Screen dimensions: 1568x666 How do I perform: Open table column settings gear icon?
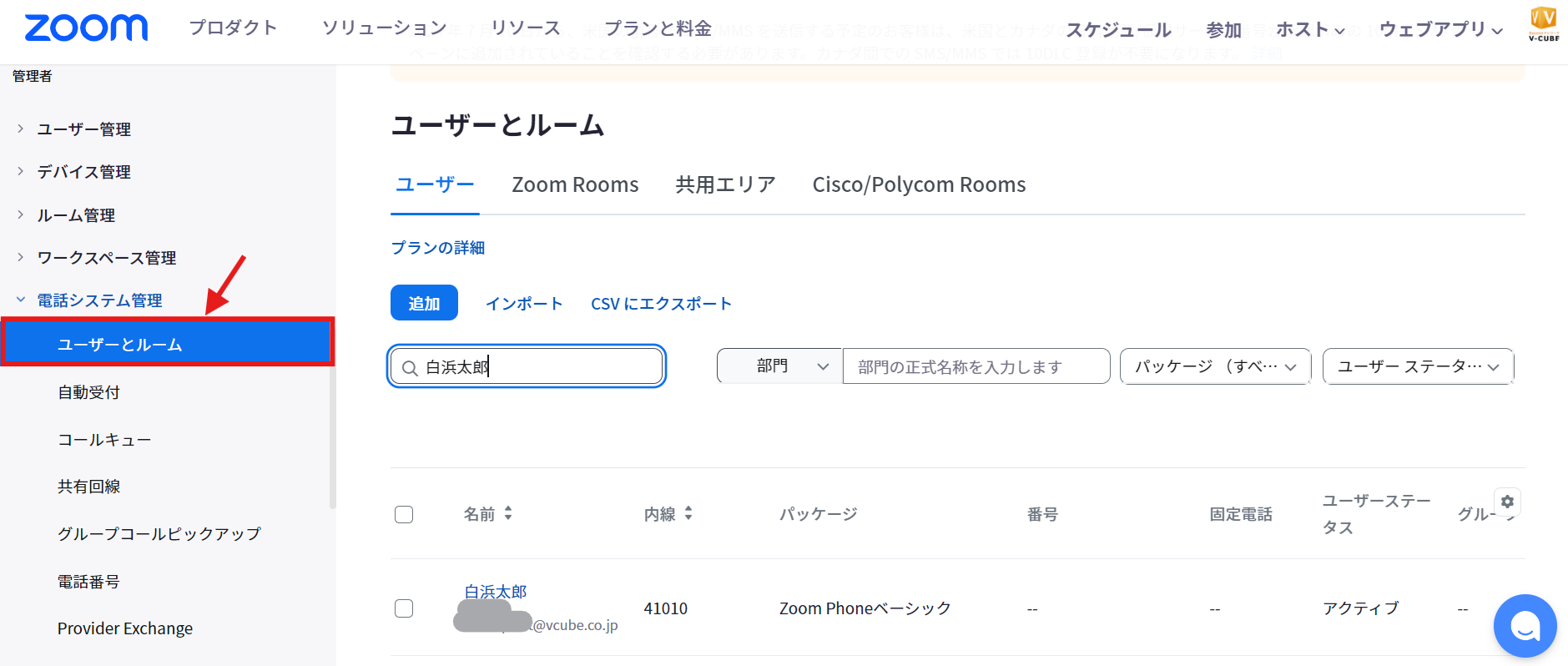tap(1507, 502)
